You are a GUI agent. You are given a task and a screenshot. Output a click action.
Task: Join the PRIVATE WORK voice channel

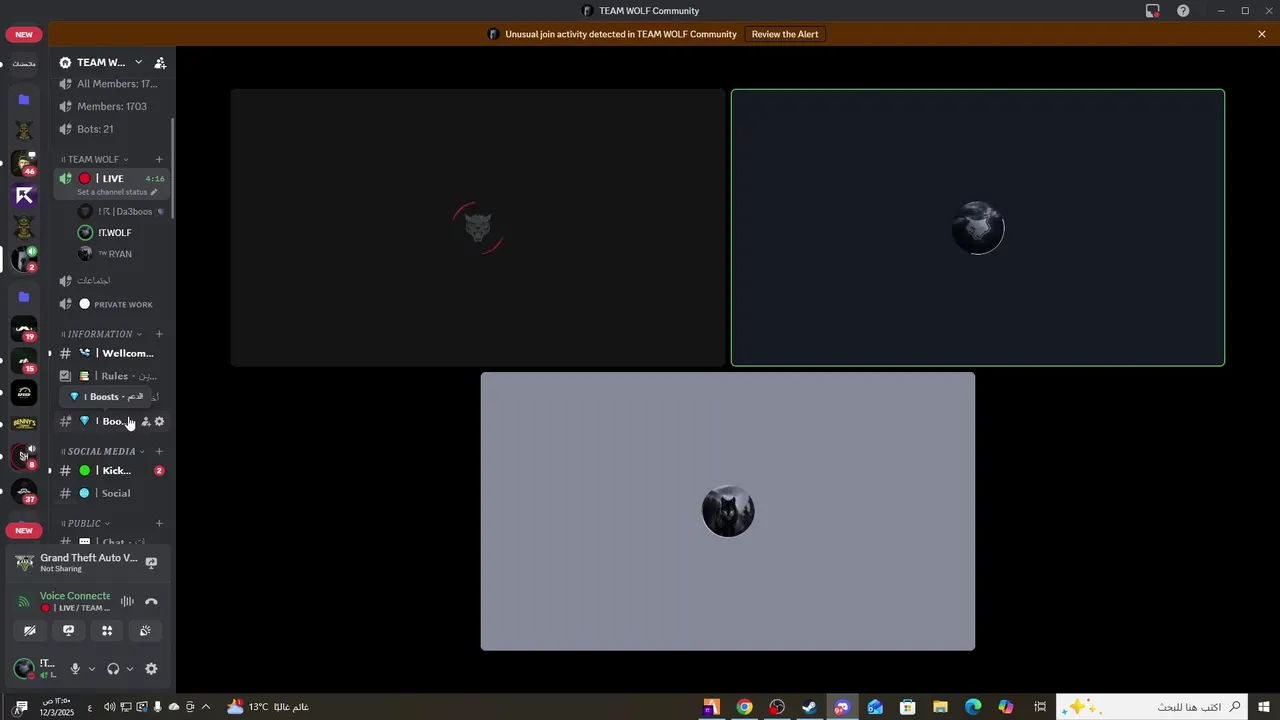pyautogui.click(x=110, y=304)
